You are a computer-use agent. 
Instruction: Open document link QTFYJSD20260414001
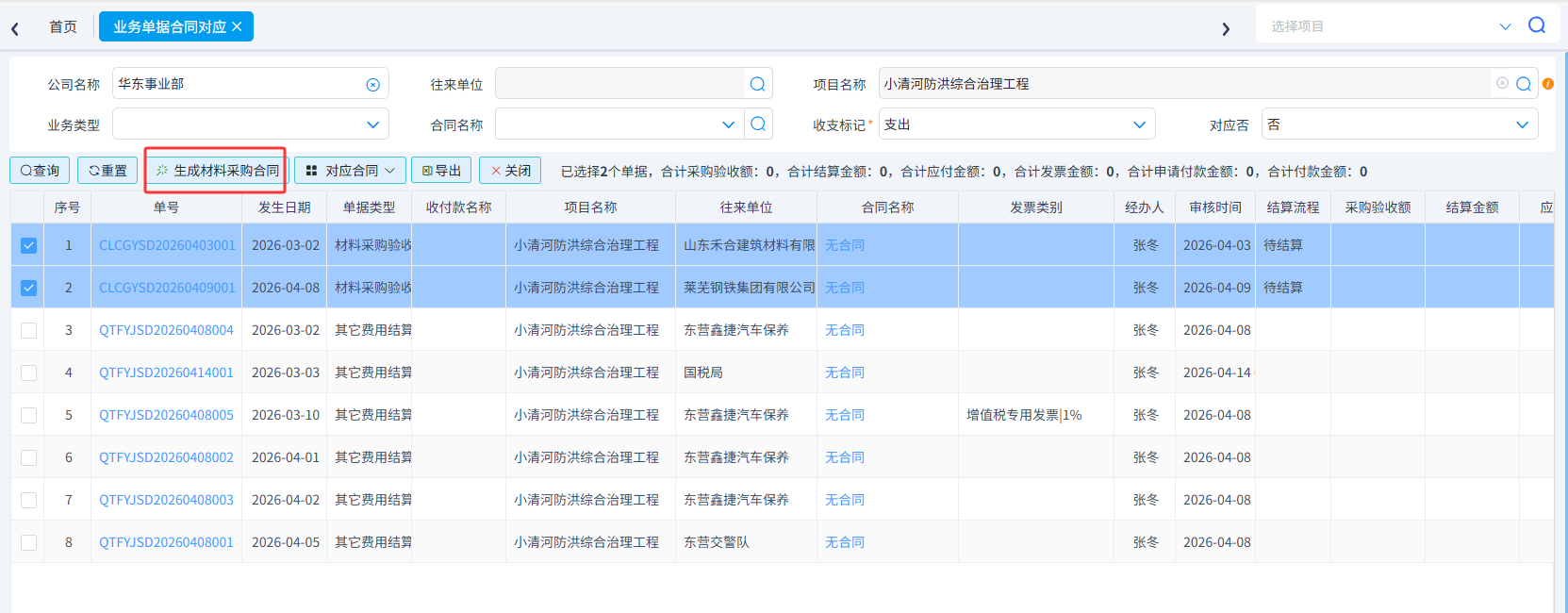click(166, 373)
